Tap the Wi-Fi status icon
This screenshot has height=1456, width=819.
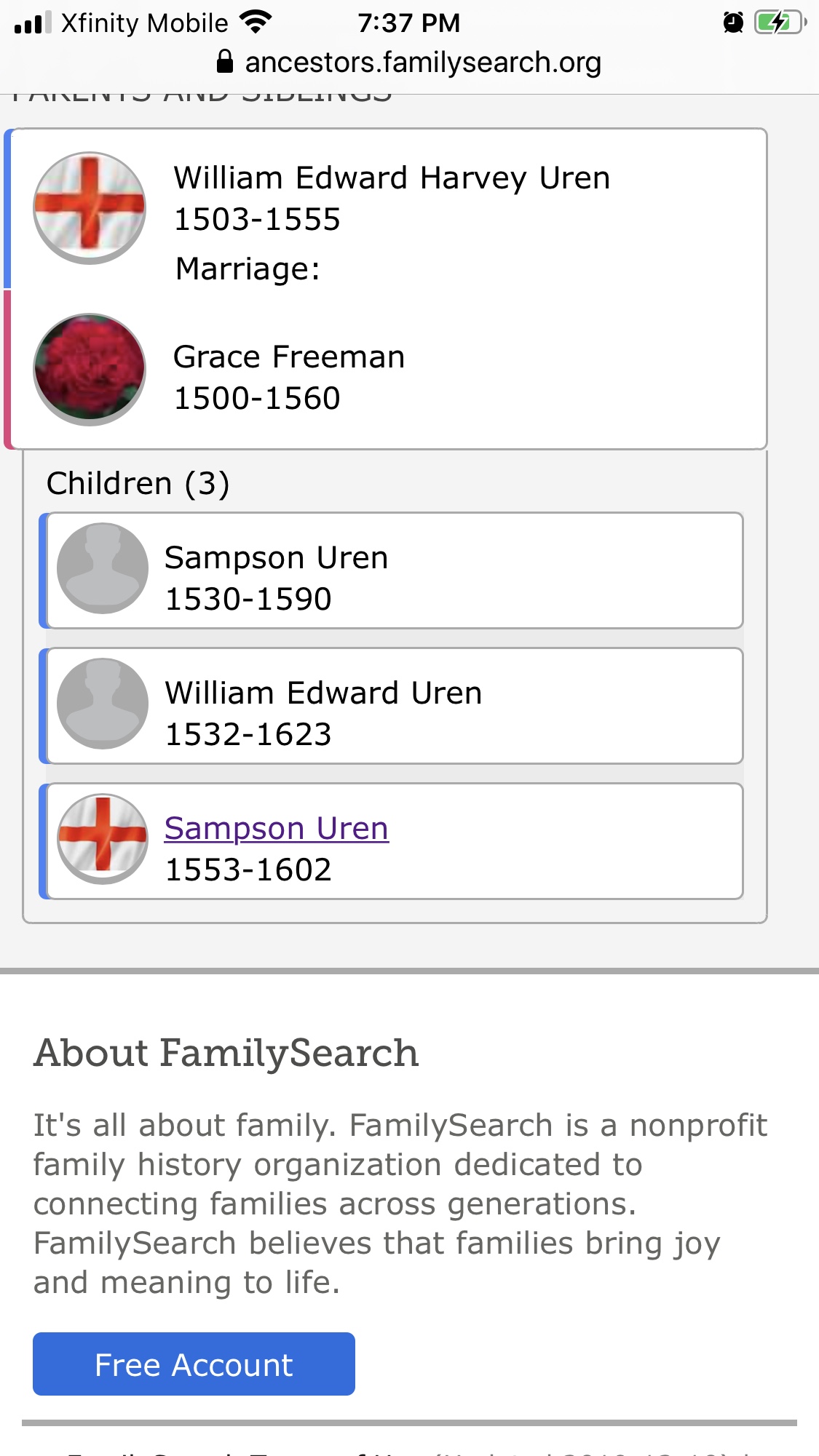[255, 22]
